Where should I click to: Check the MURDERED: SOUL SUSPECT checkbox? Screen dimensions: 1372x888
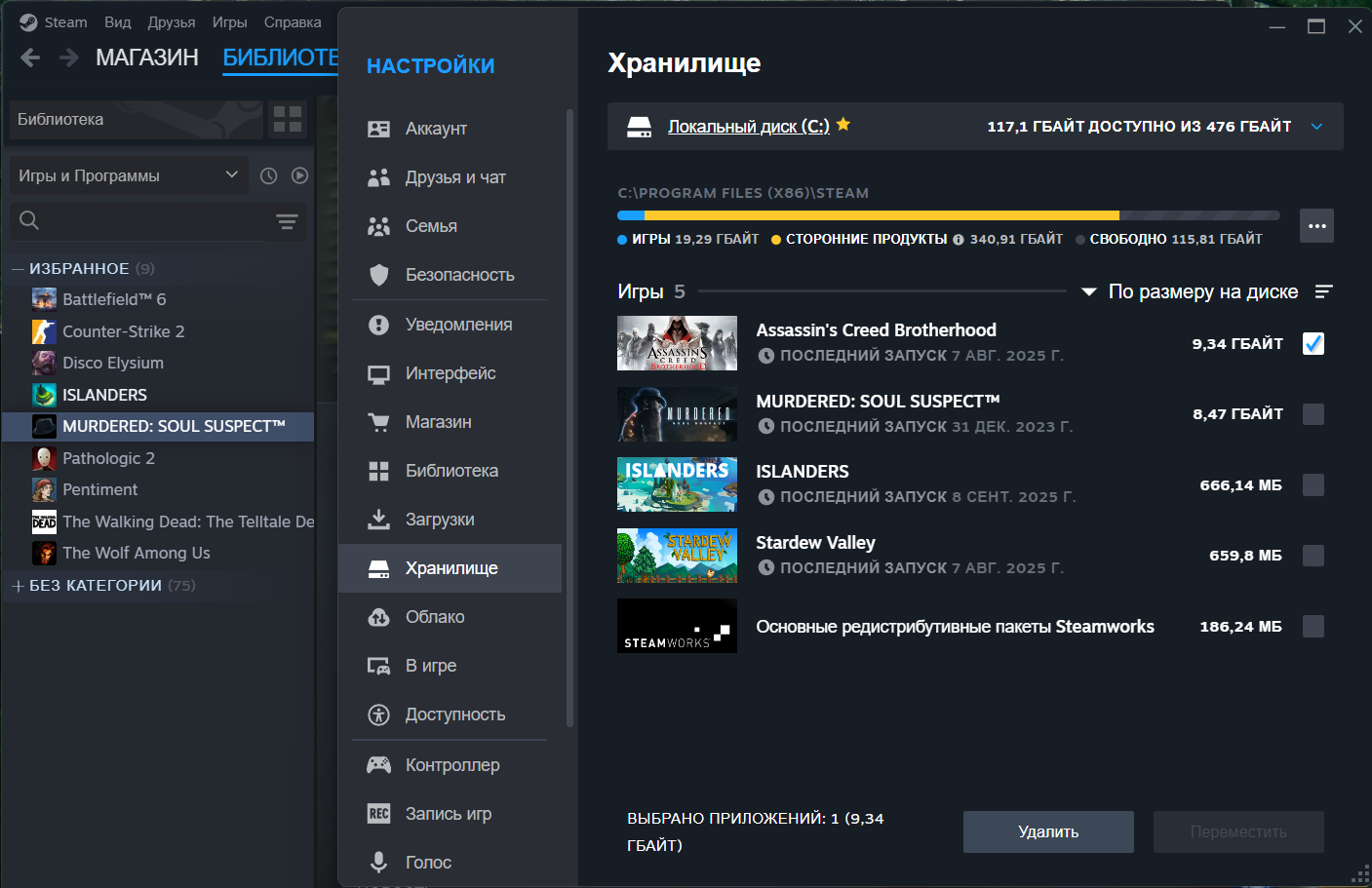[x=1313, y=414]
